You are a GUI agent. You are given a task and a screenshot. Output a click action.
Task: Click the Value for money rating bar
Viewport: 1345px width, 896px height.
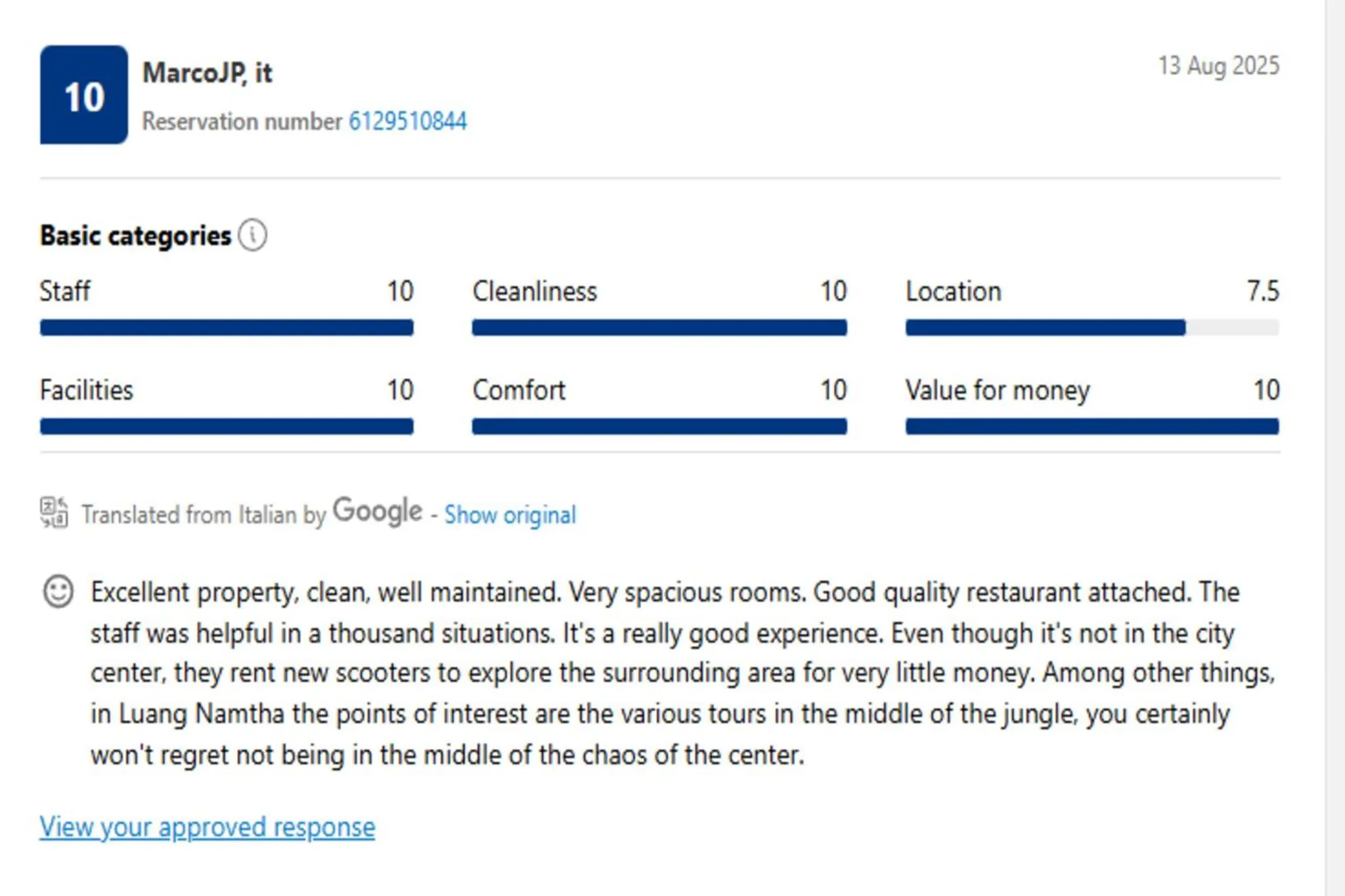point(1091,427)
